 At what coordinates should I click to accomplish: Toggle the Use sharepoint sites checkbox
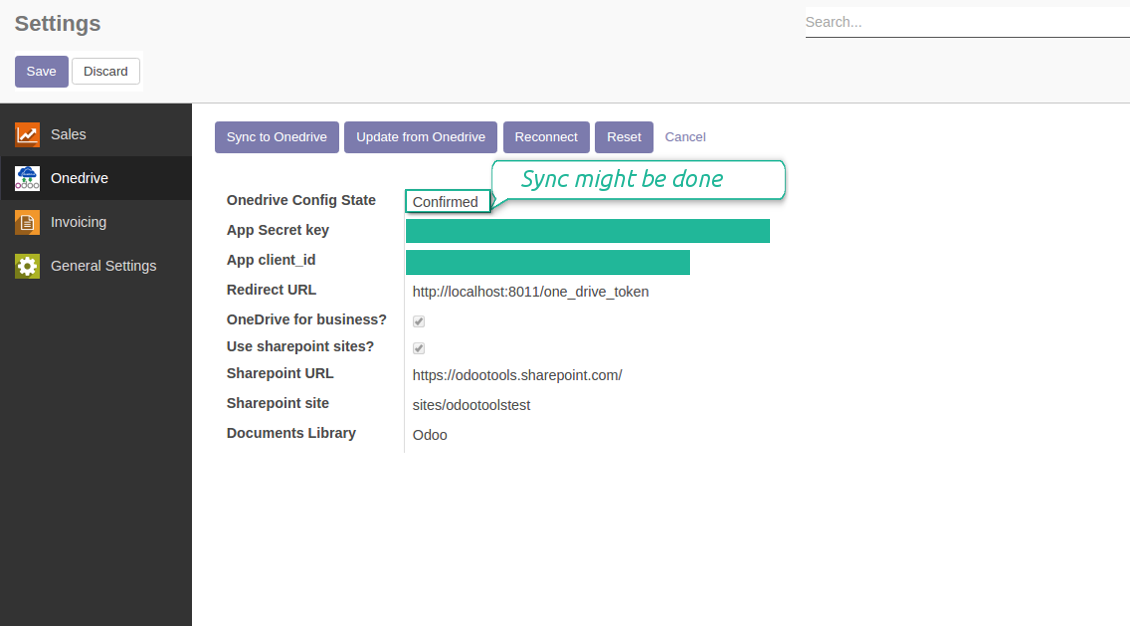coord(419,348)
